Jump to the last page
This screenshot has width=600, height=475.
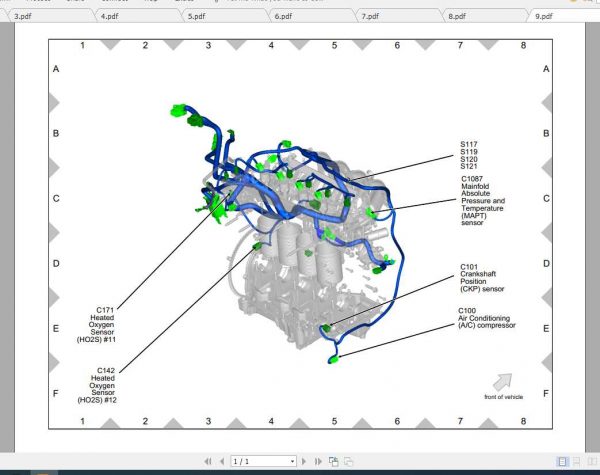click(x=318, y=462)
